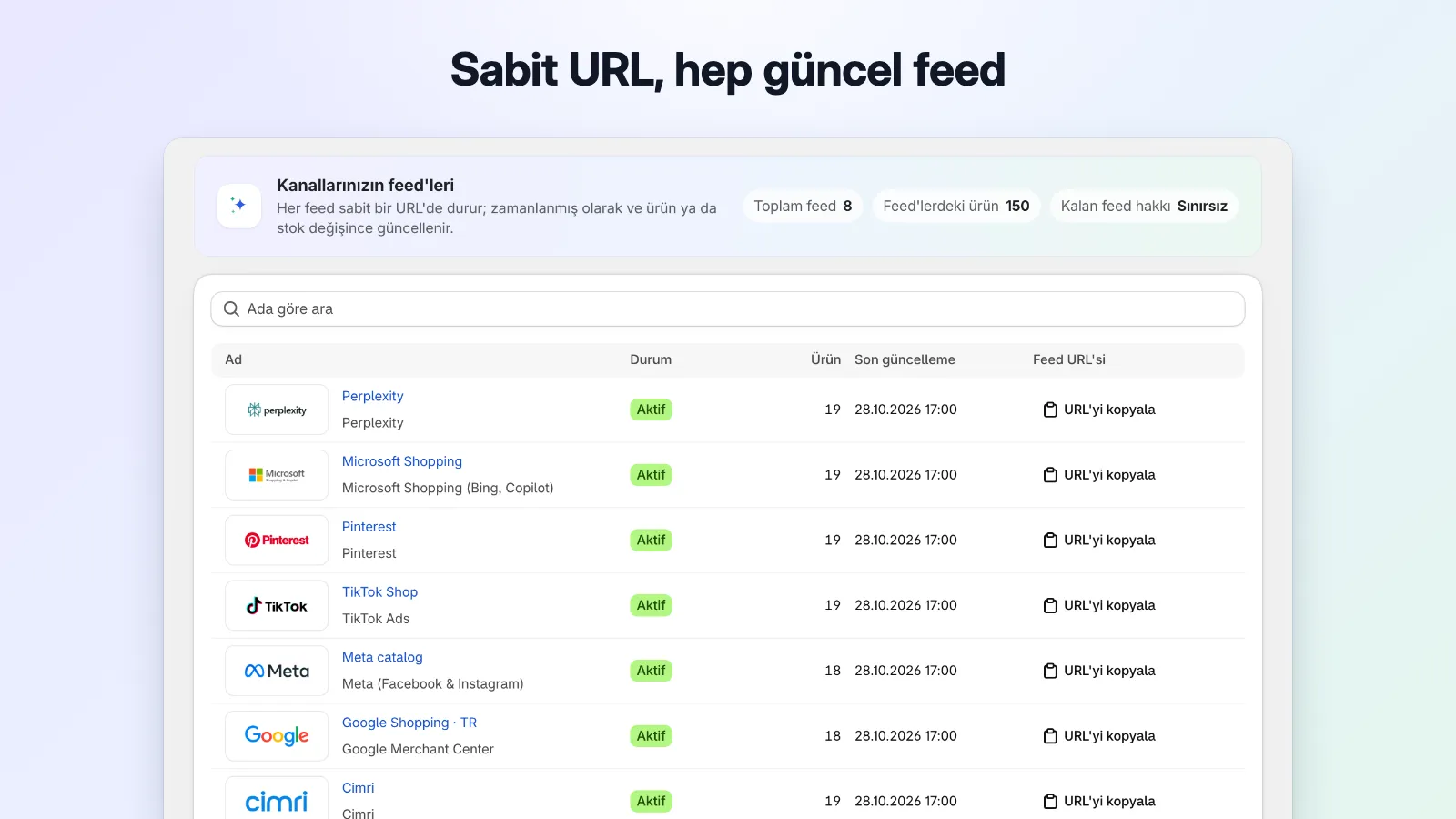Open the Meta logo thumbnail
The width and height of the screenshot is (1456, 819).
pyautogui.click(x=277, y=671)
